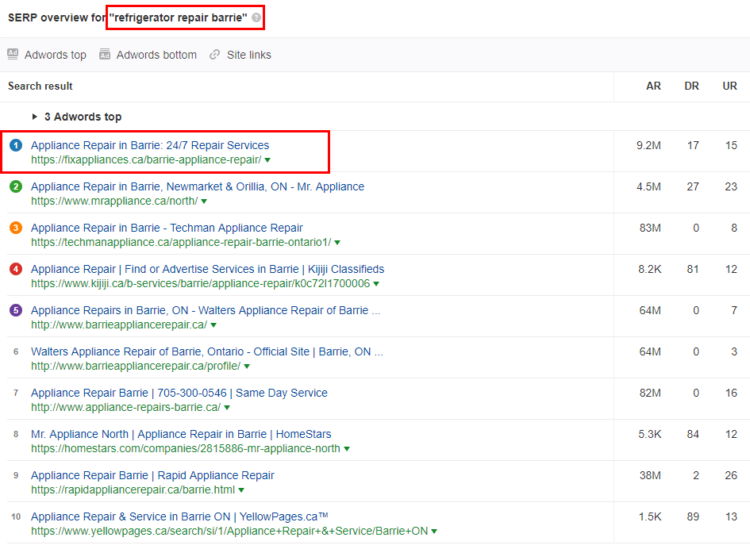The height and width of the screenshot is (549, 750).
Task: Click AR value 5.3K
Action: pos(650,434)
